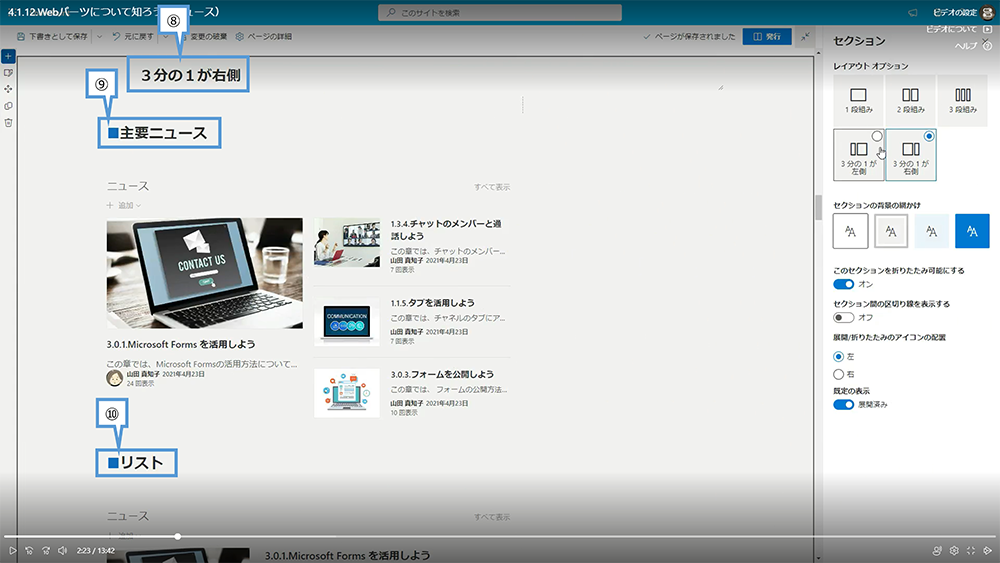Select 2 段組み layout option
This screenshot has height=563, width=1000.
pyautogui.click(x=910, y=100)
